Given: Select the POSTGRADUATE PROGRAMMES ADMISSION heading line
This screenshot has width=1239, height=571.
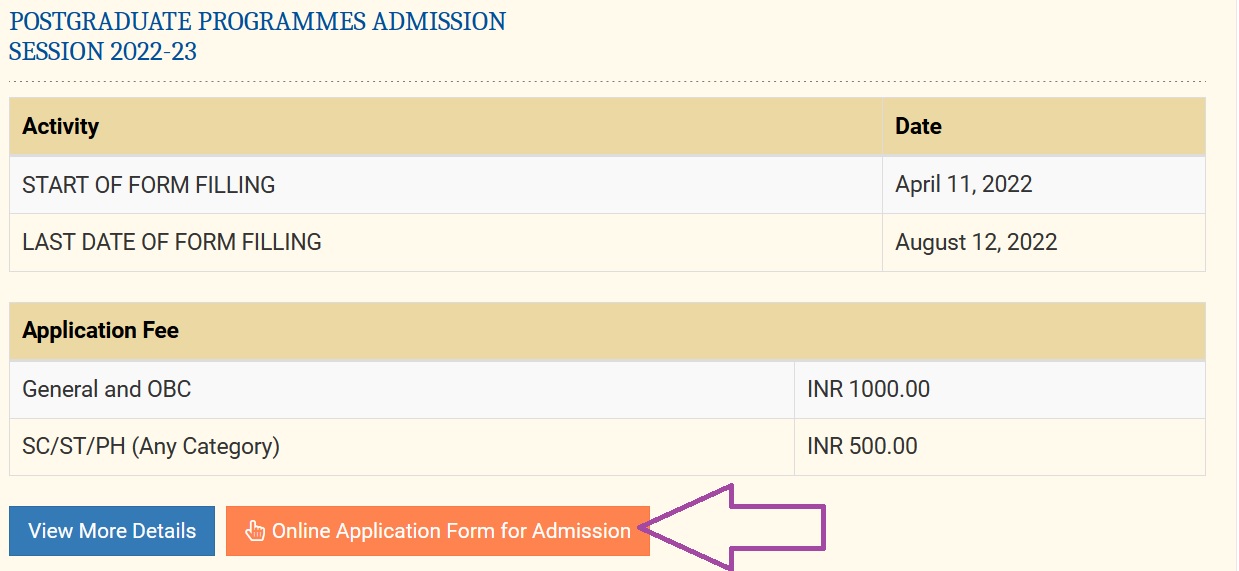Looking at the screenshot, I should click(257, 21).
